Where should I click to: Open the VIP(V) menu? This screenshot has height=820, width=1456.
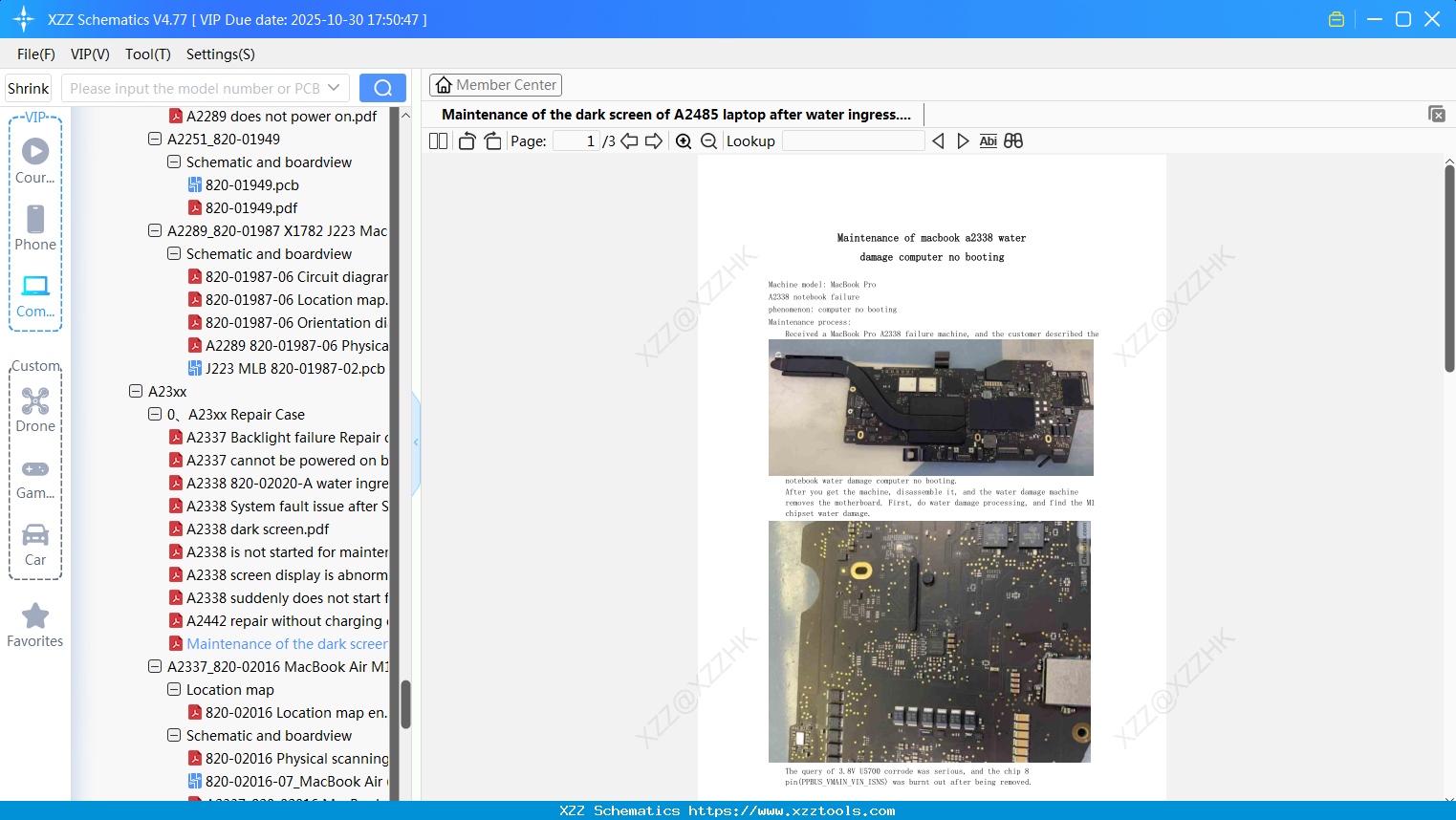tap(90, 54)
